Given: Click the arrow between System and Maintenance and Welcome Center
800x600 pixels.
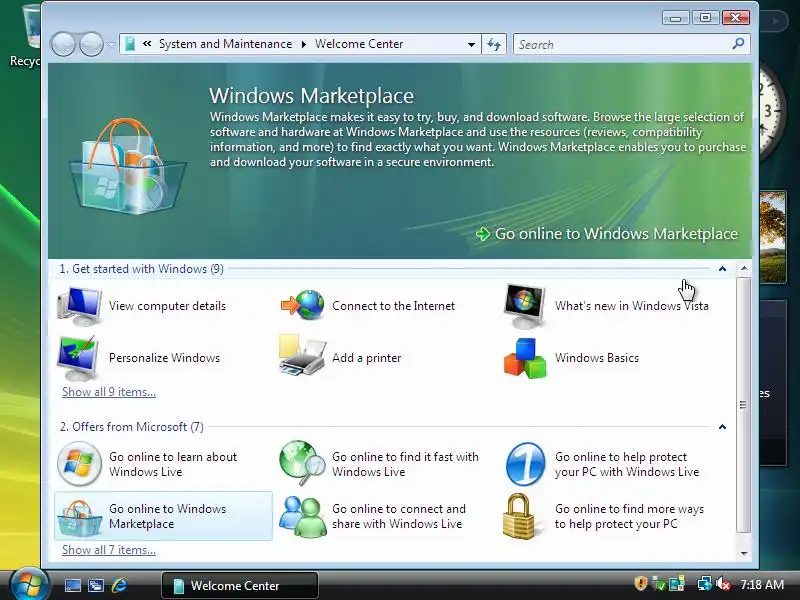Looking at the screenshot, I should click(304, 44).
